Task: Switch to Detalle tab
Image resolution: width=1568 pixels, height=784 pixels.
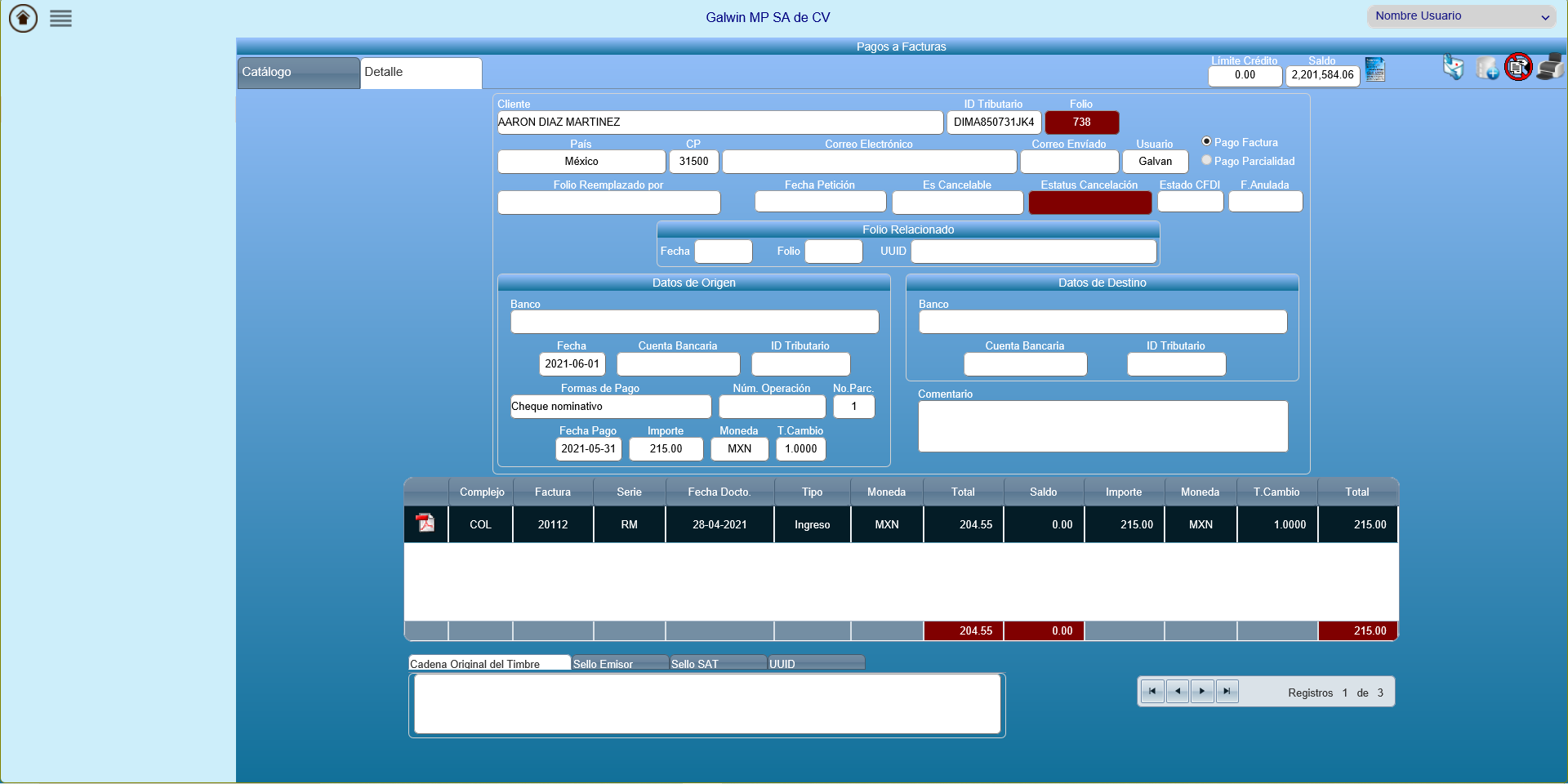Action: pos(421,73)
